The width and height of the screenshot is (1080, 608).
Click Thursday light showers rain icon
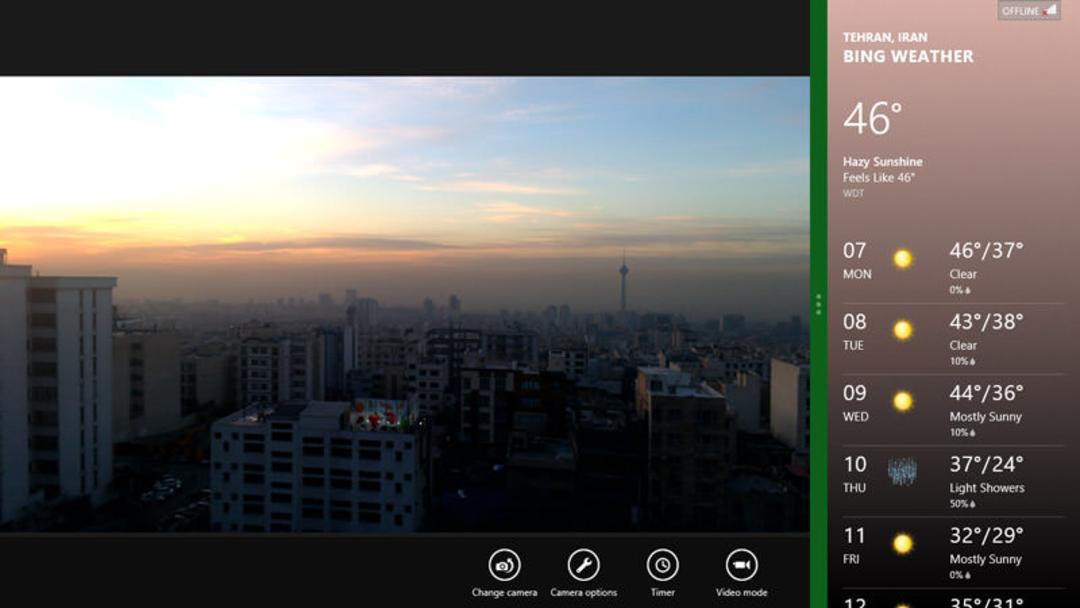coord(902,472)
